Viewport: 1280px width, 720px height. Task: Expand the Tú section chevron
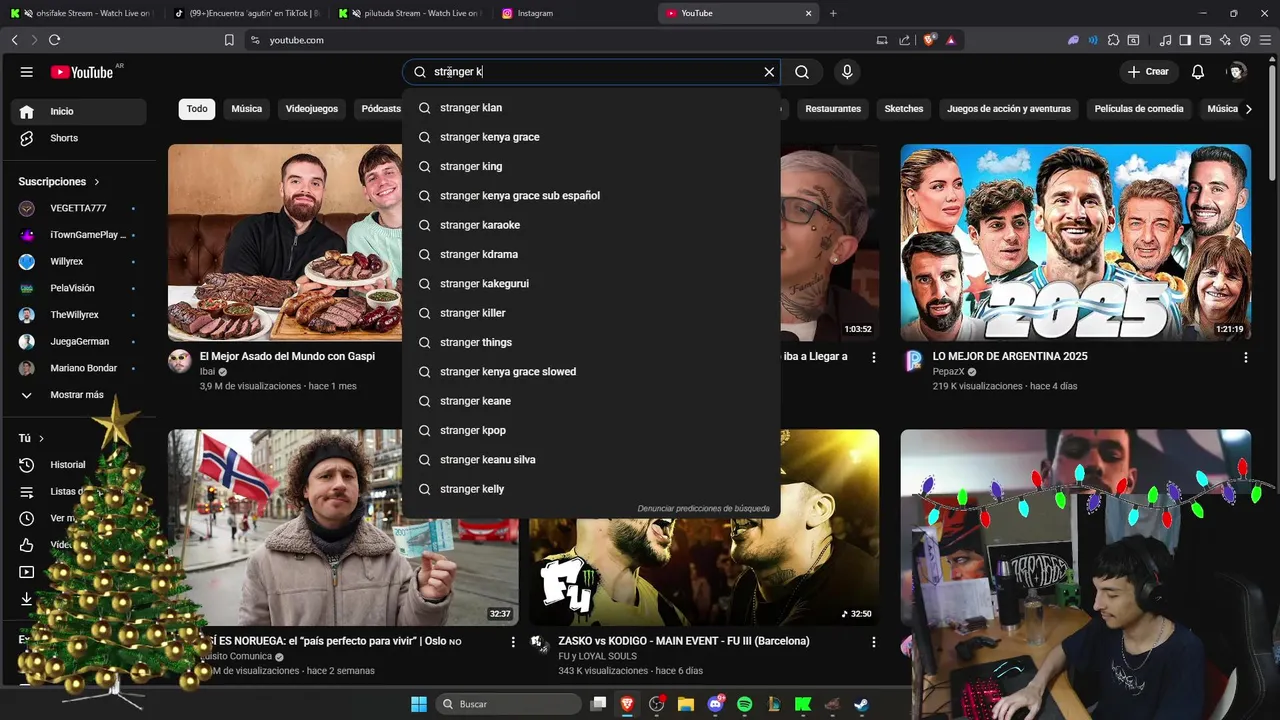click(x=41, y=438)
